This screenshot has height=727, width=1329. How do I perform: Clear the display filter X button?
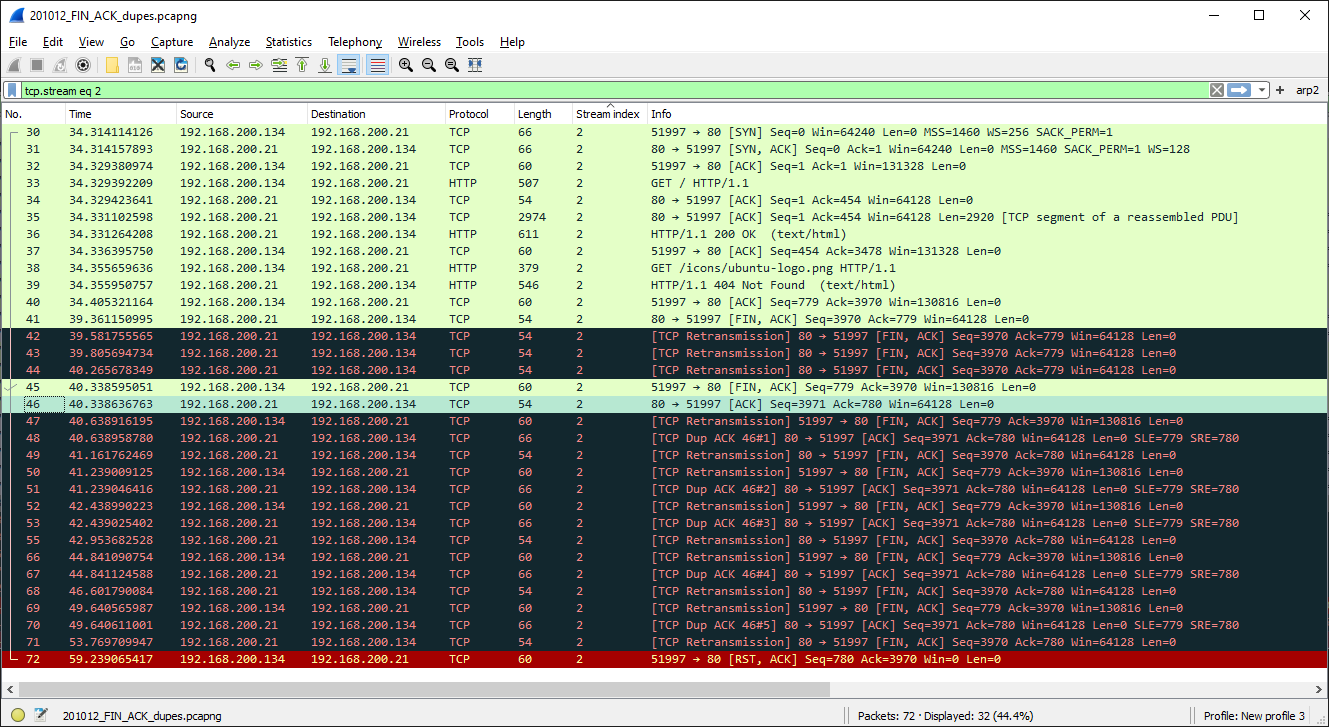click(1217, 90)
